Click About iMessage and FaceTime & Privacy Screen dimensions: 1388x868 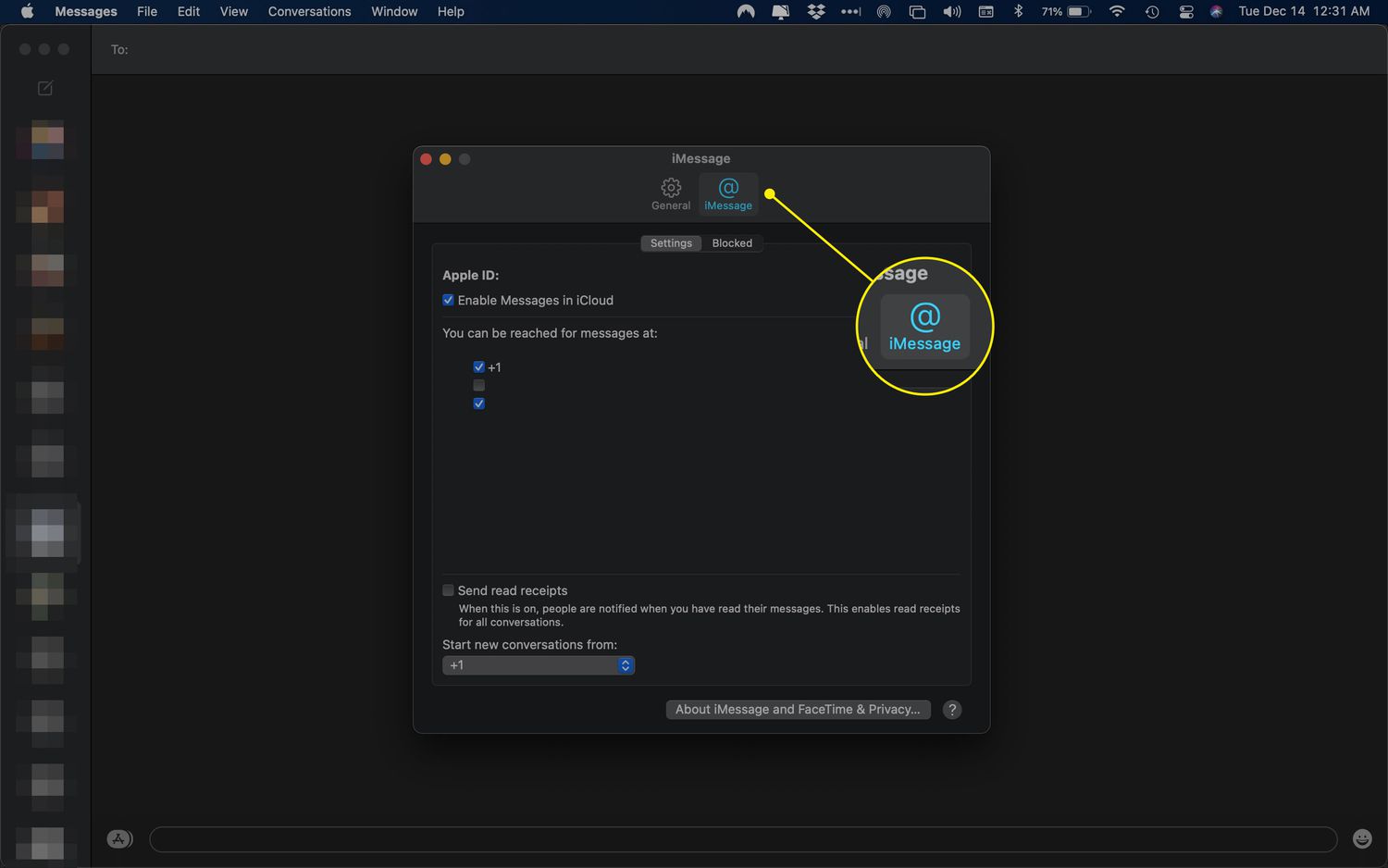[798, 710]
